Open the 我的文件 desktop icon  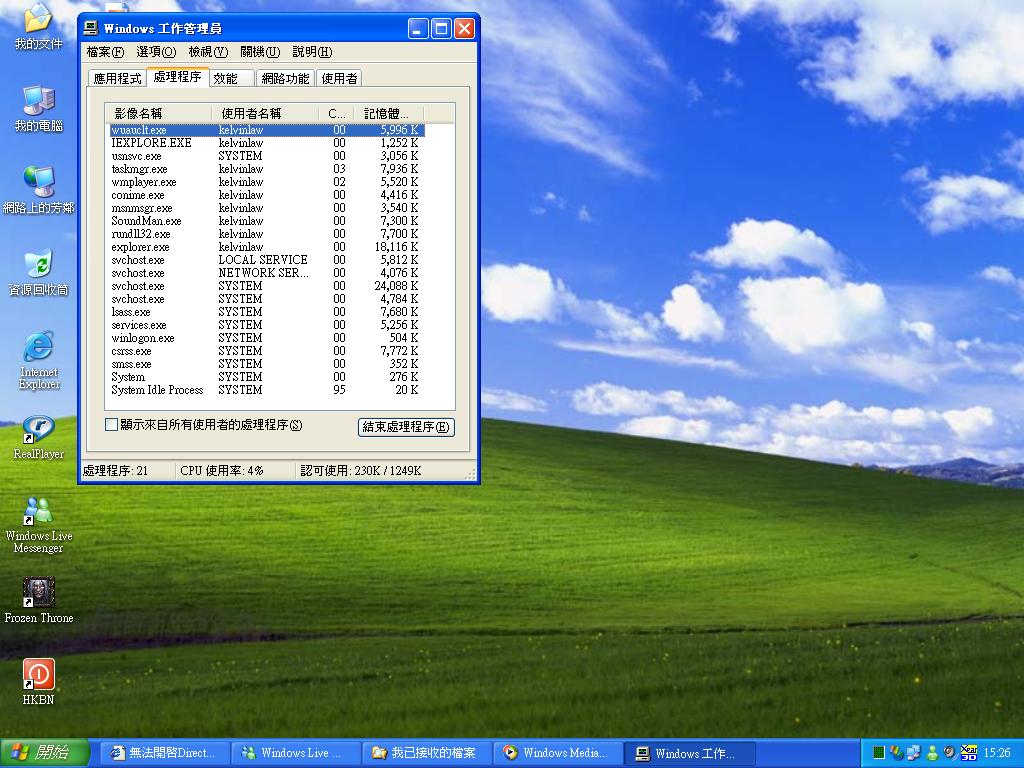38,20
